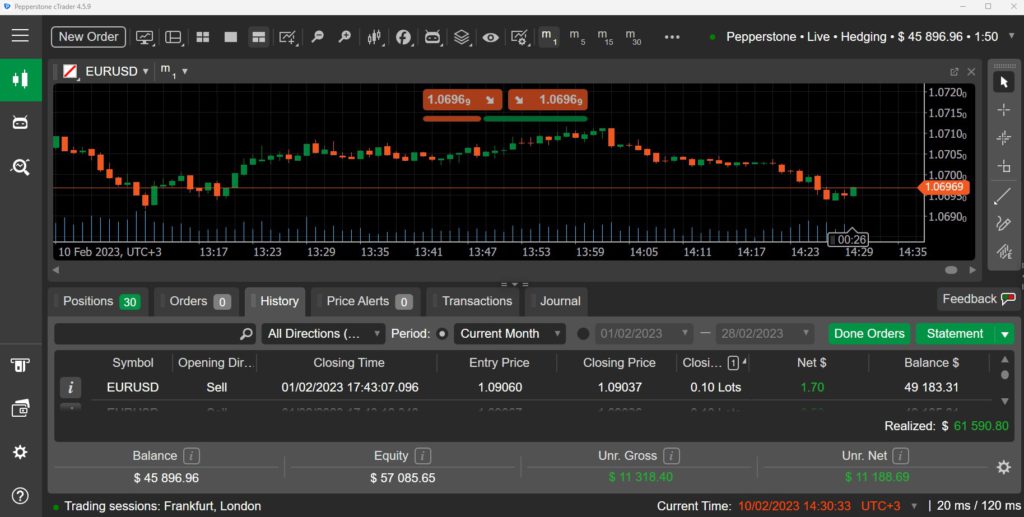Screen dimensions: 1024x517
Task: Open the Analyze section with magnifier icon
Action: tap(20, 167)
